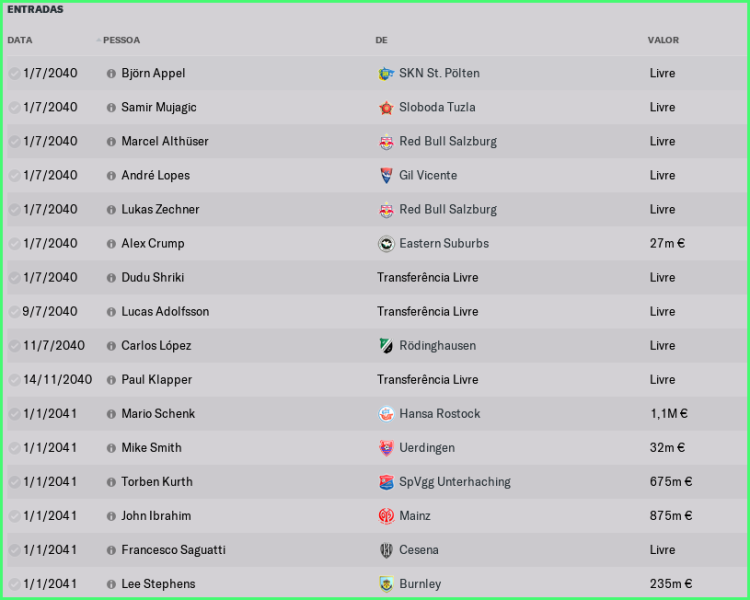Toggle the check circle for Paul Klapper row
Image resolution: width=750 pixels, height=600 pixels.
pos(14,379)
